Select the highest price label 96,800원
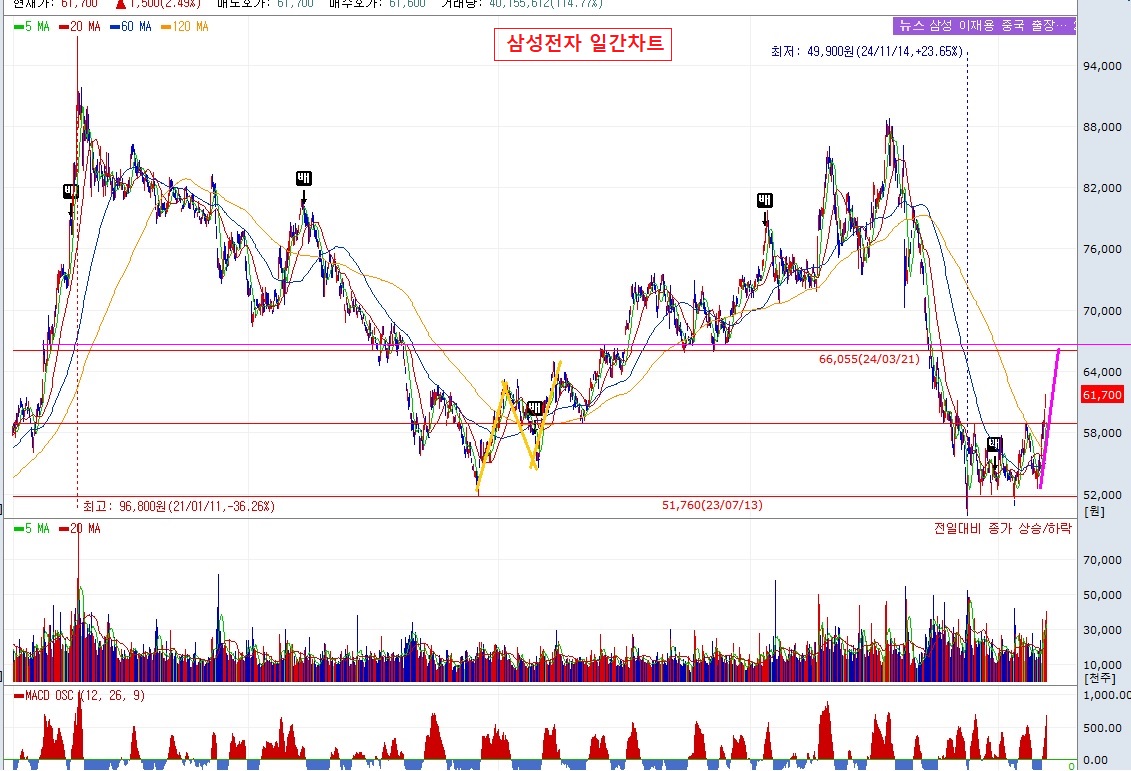The height and width of the screenshot is (771, 1131). pos(178,506)
